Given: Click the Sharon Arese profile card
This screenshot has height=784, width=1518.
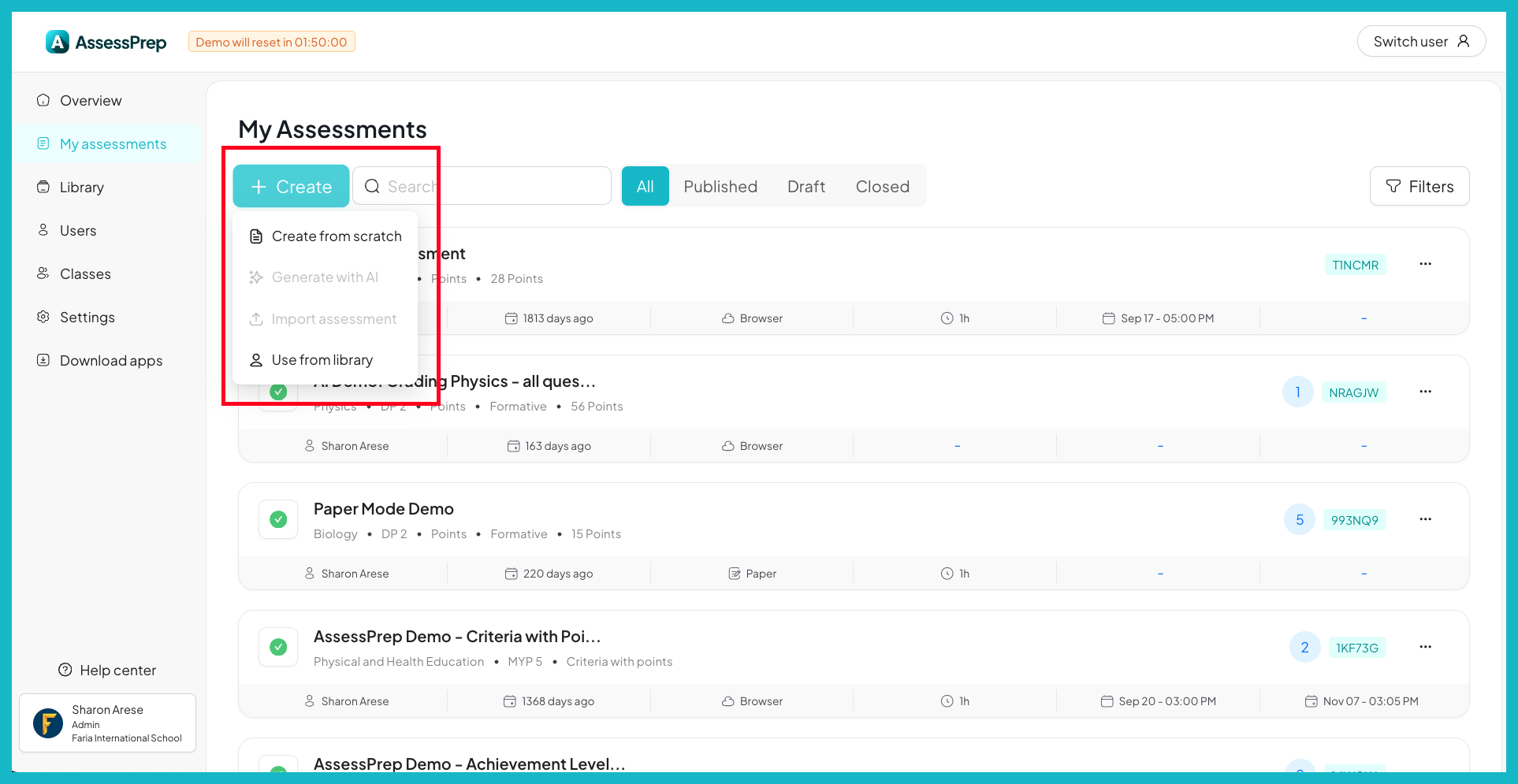Looking at the screenshot, I should [x=107, y=723].
